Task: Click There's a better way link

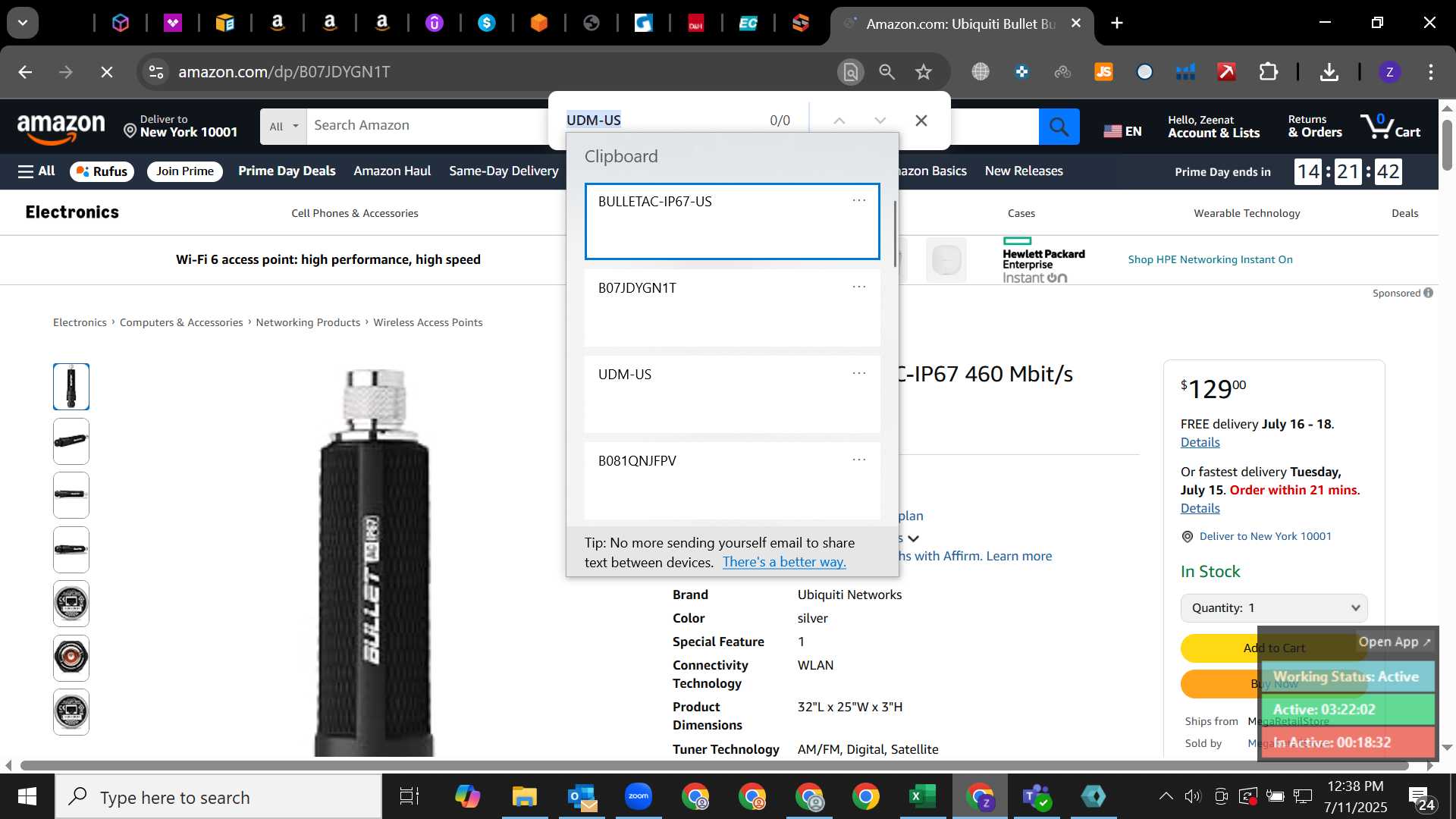Action: point(784,562)
